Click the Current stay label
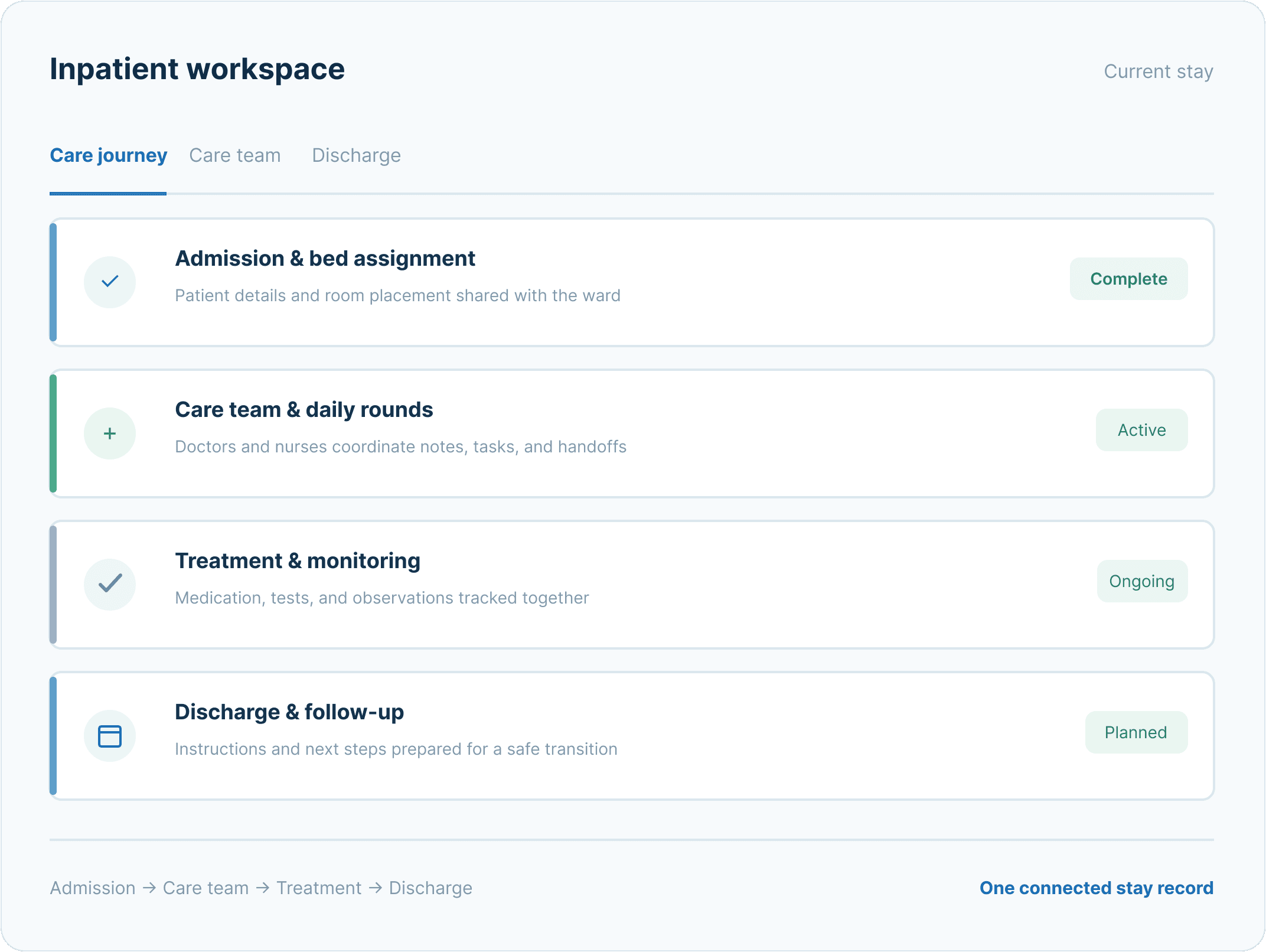This screenshot has height=952, width=1266. coord(1159,71)
